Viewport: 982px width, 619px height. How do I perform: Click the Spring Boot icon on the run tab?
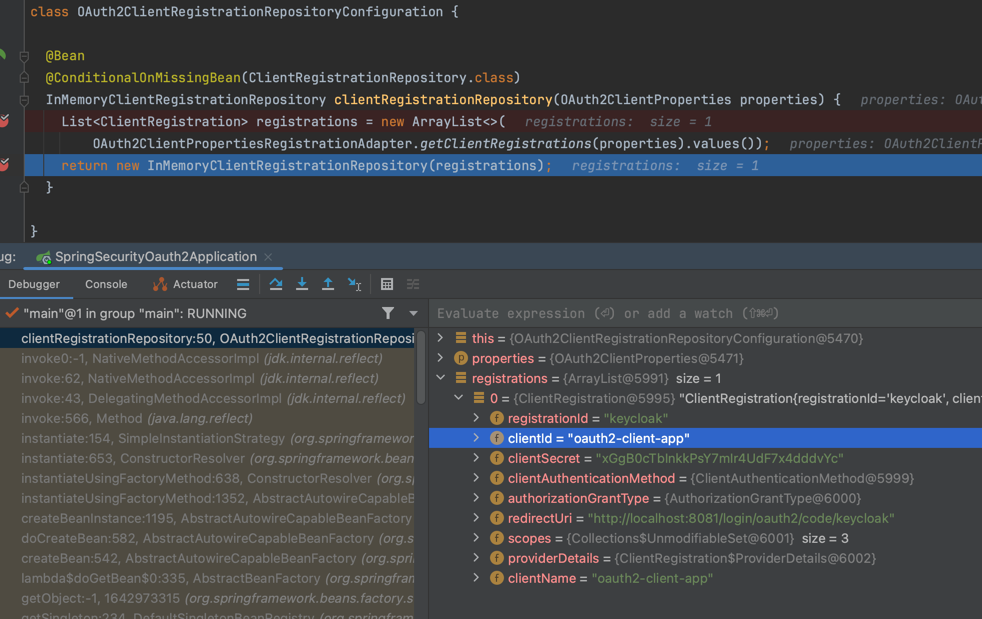coord(42,256)
